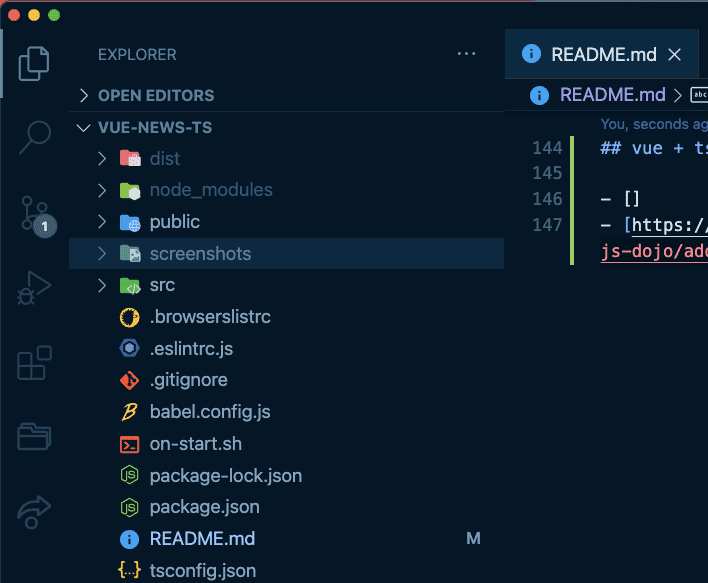
Task: Expand the node_modules folder
Action: pyautogui.click(x=102, y=190)
